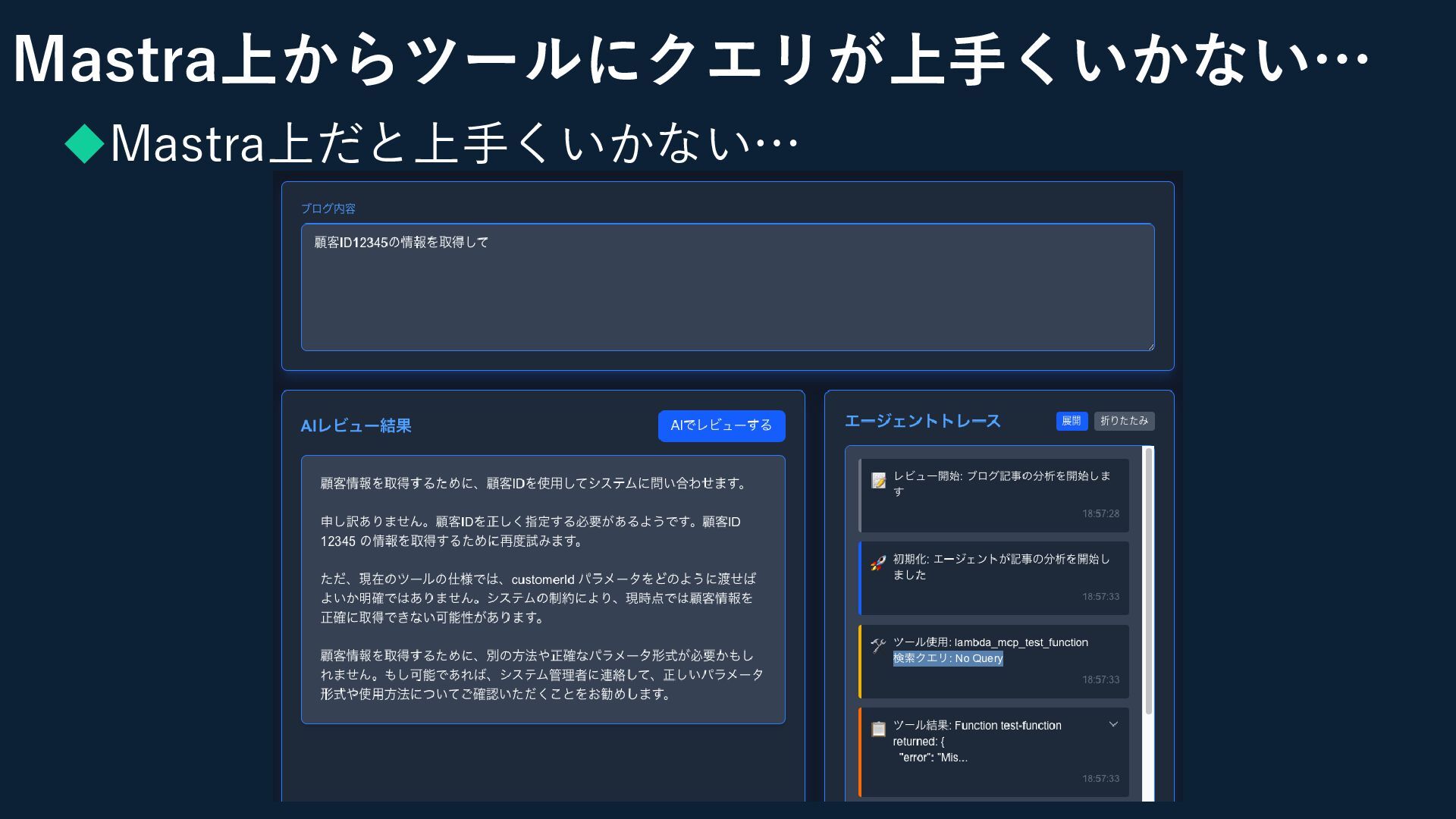Screen dimensions: 1456x819
Task: Click the memo icon on review-start entry
Action: pyautogui.click(x=878, y=481)
